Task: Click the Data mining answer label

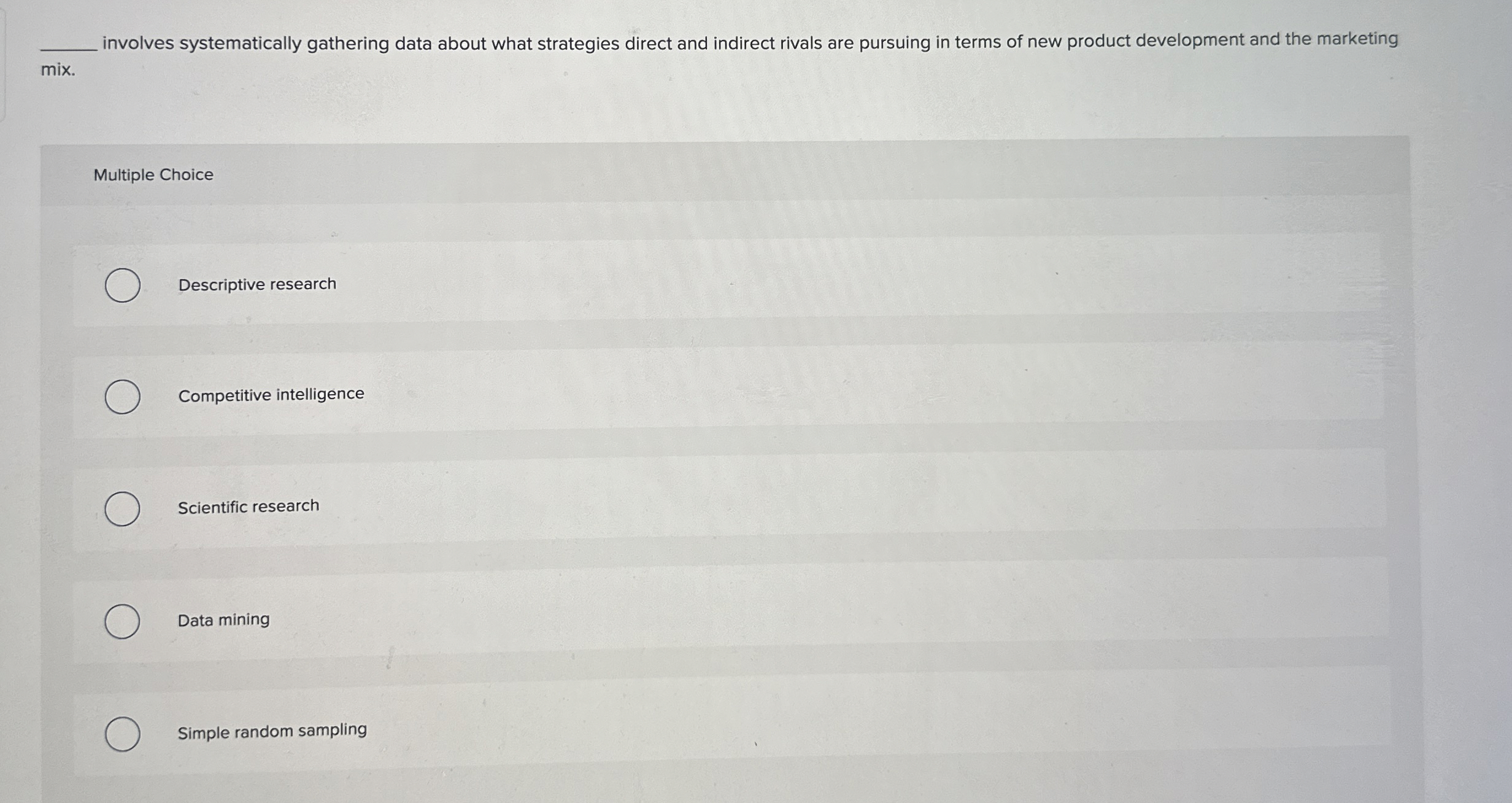Action: pyautogui.click(x=222, y=619)
